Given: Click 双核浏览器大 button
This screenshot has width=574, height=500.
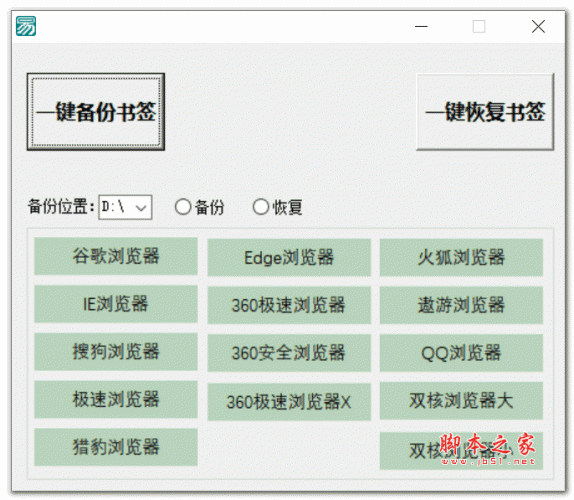Looking at the screenshot, I should 461,401.
